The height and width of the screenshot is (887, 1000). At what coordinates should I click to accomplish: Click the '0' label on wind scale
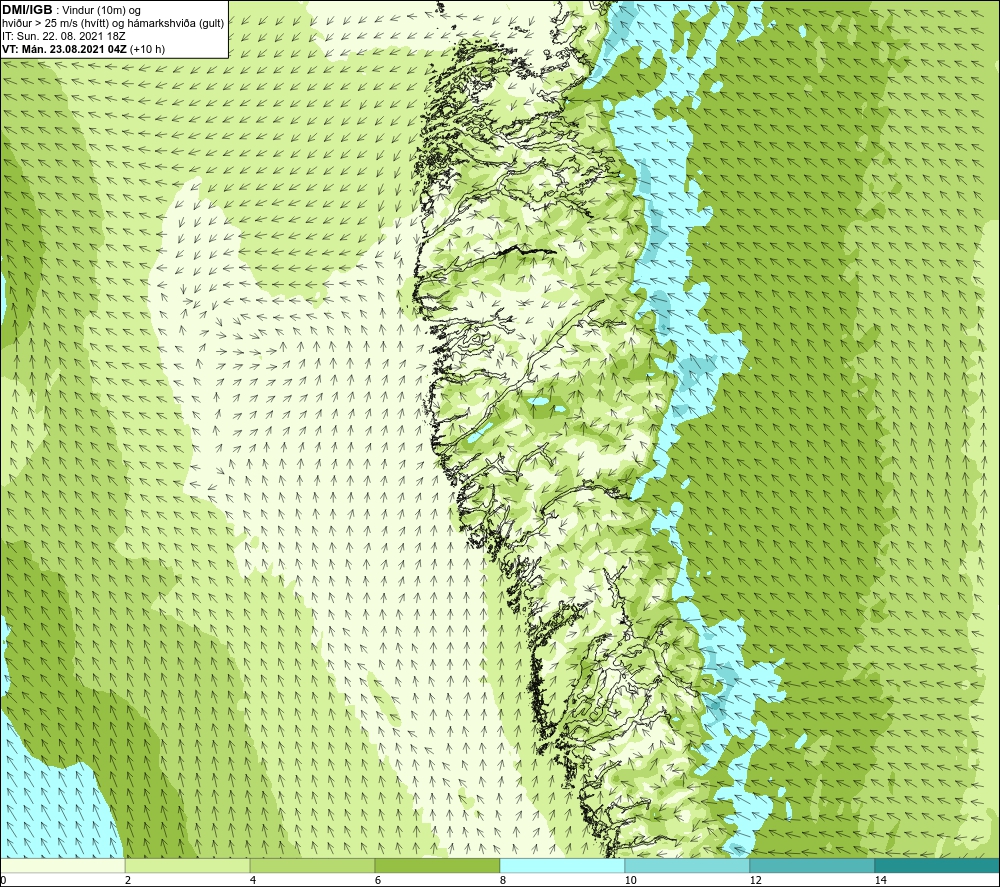coord(3,881)
